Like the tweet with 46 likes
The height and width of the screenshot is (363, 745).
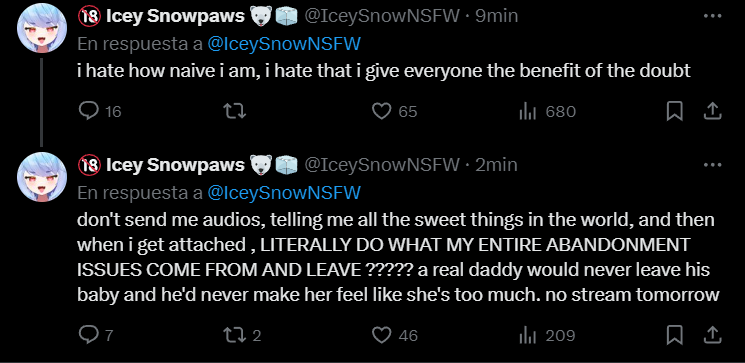point(381,335)
